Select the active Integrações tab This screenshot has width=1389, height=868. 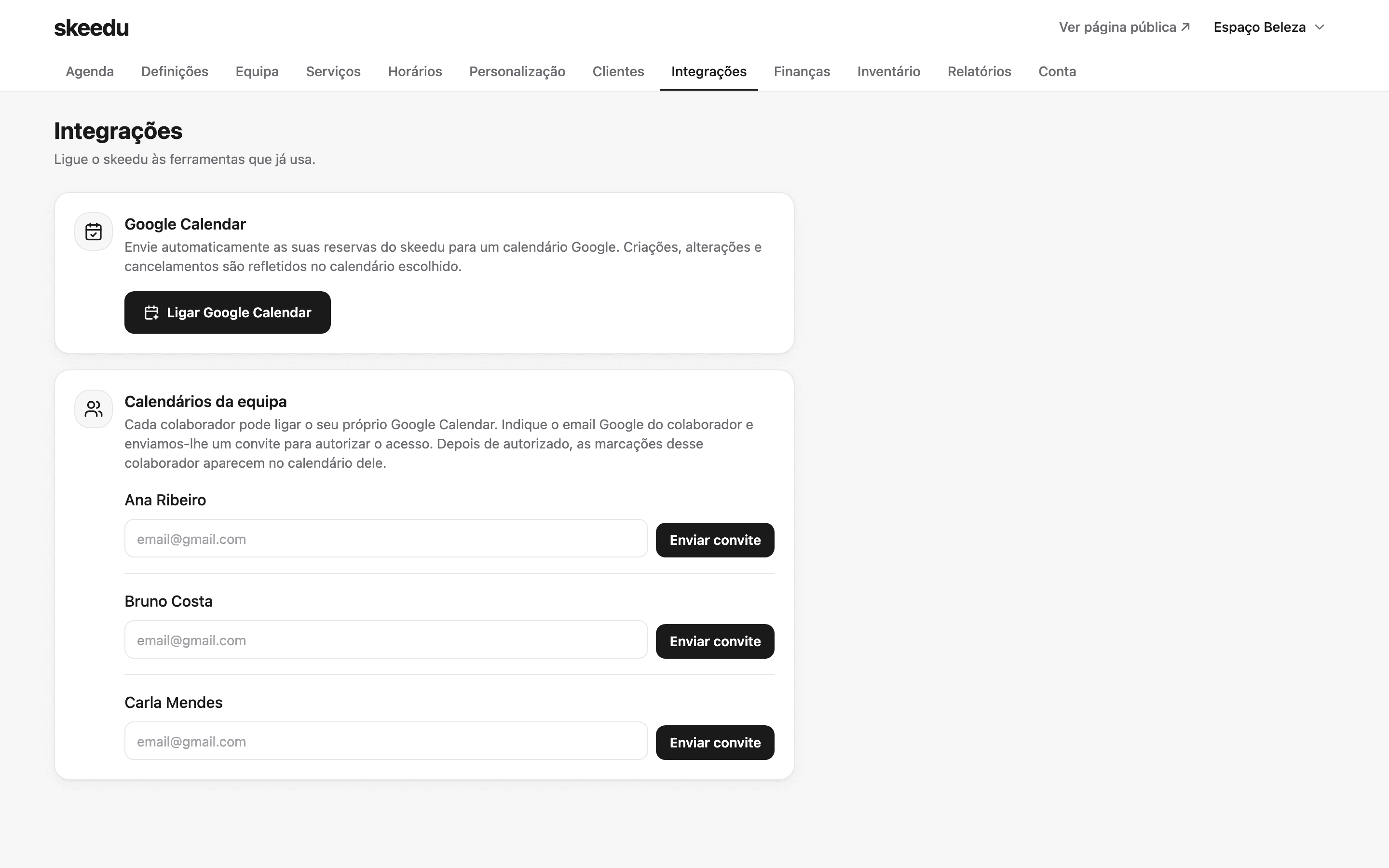click(709, 71)
